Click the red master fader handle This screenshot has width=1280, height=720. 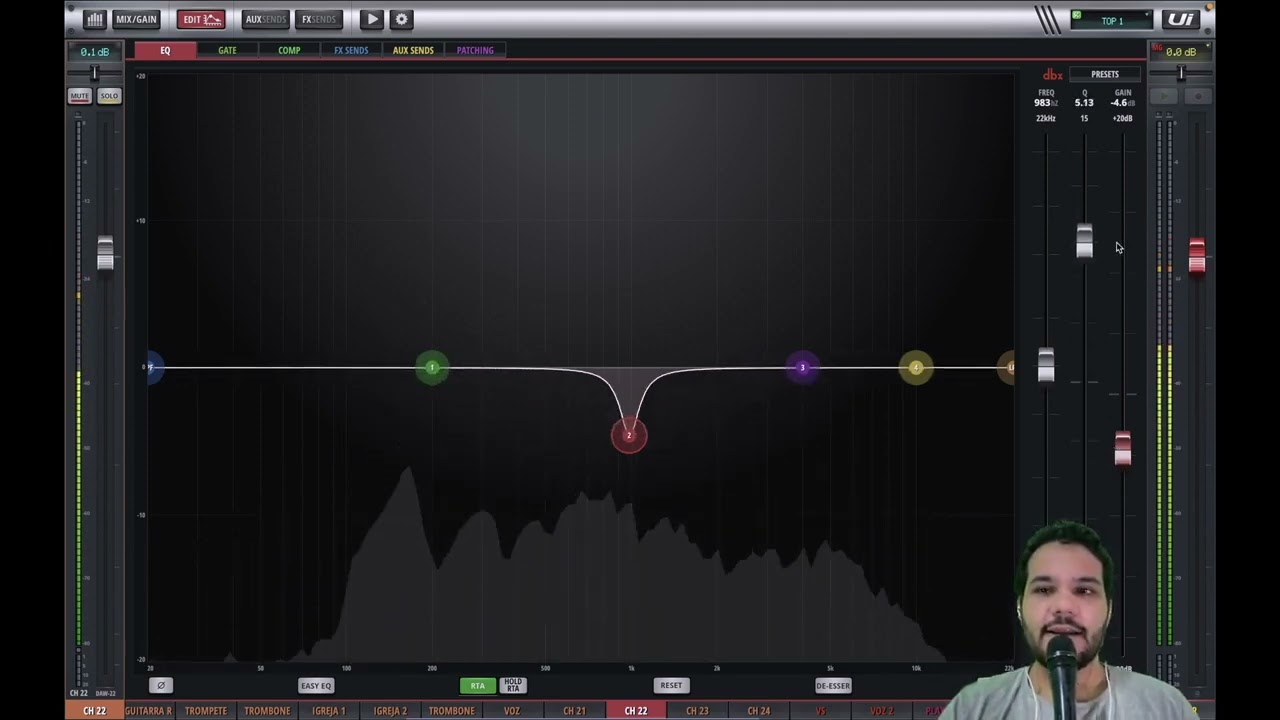tap(1197, 255)
